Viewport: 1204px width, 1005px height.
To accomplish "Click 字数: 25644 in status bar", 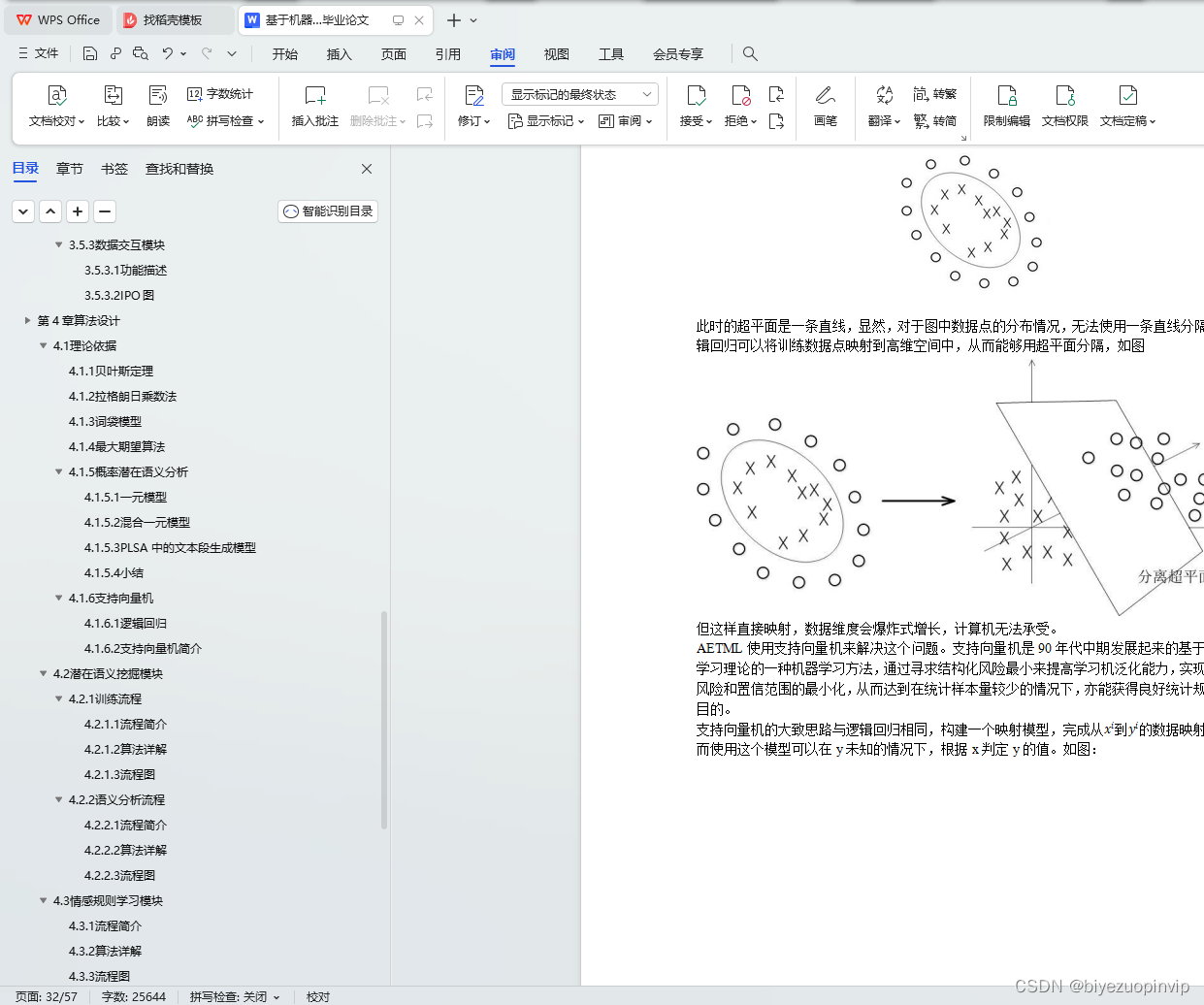I will 134,997.
